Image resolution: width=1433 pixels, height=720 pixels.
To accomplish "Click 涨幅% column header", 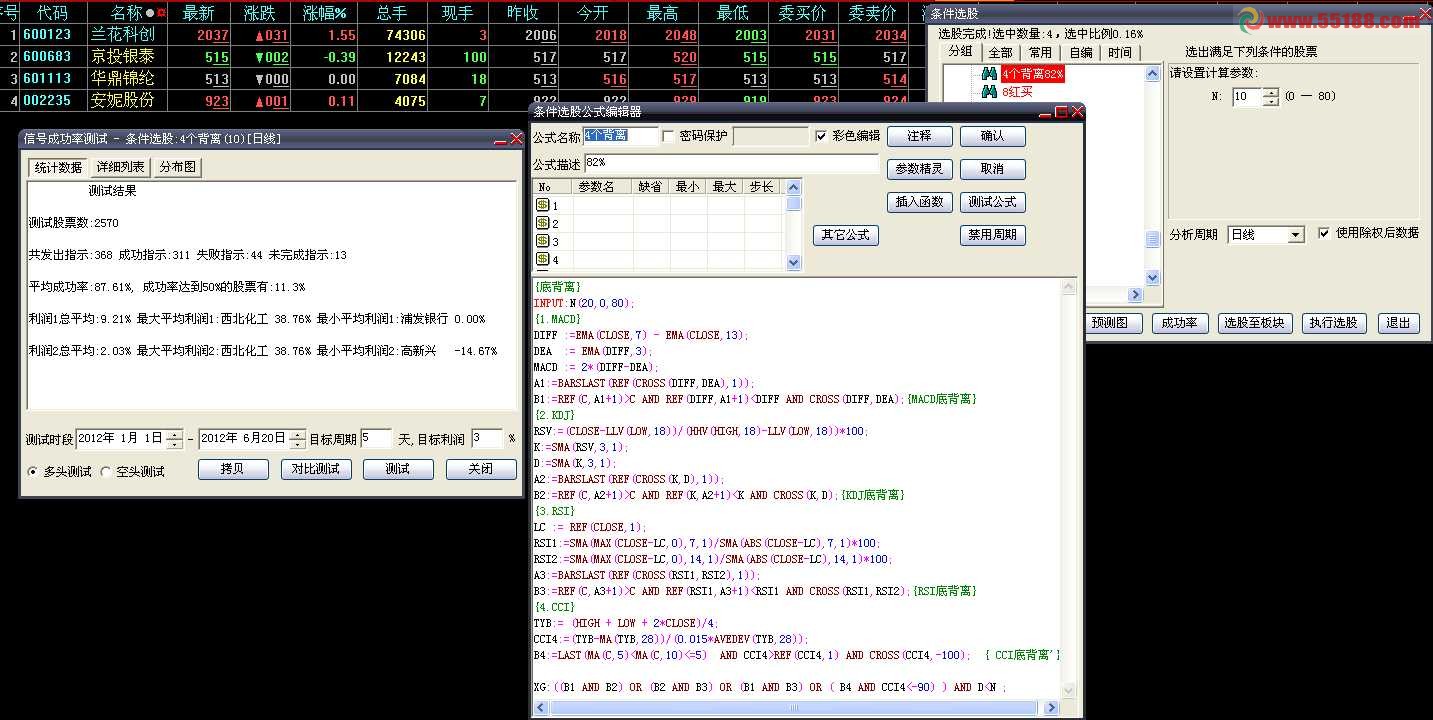I will click(x=326, y=13).
